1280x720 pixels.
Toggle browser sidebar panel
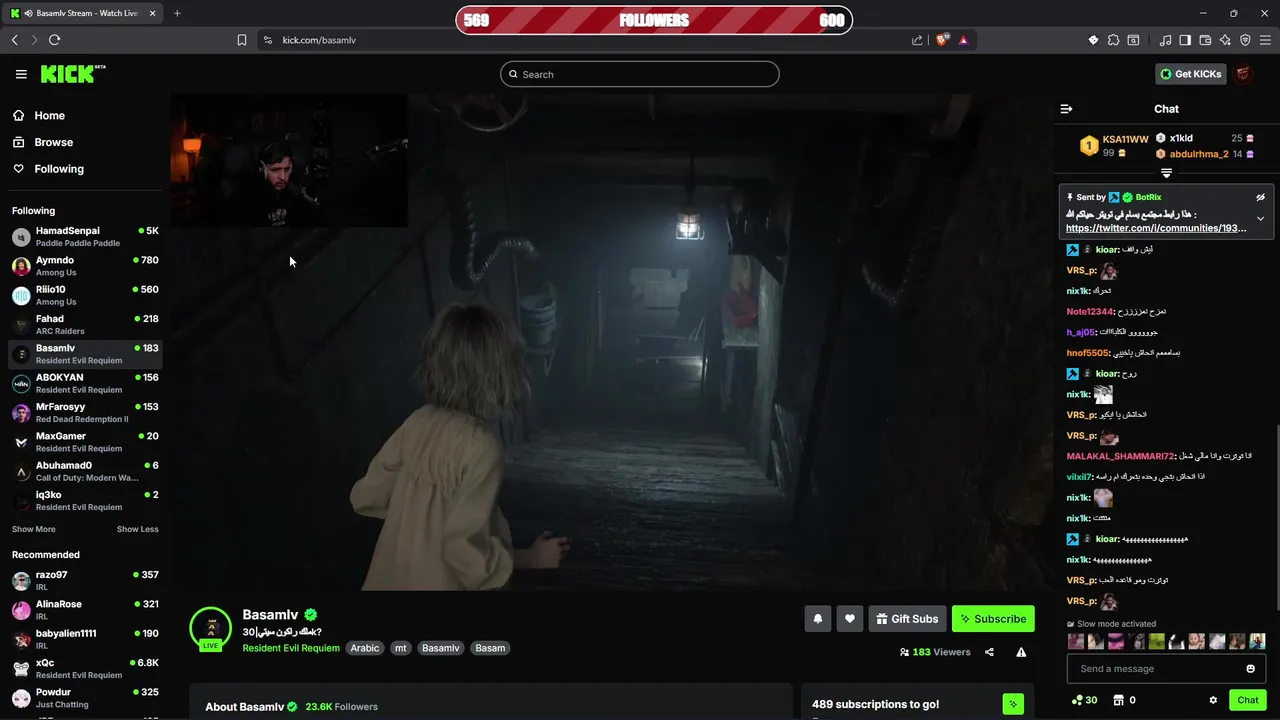tap(1185, 40)
